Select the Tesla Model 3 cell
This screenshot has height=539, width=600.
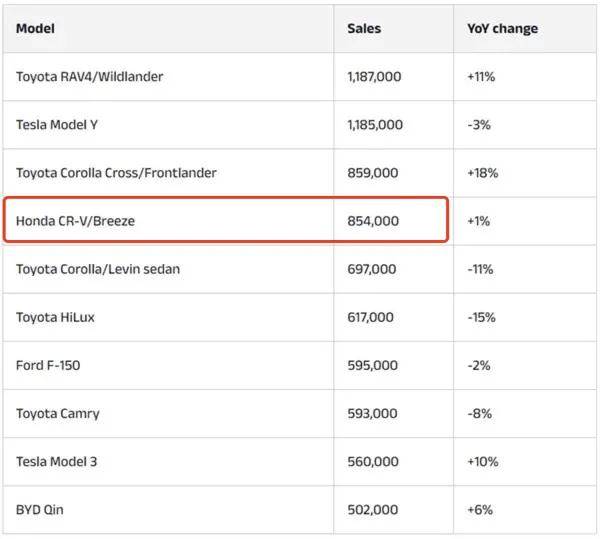56,461
